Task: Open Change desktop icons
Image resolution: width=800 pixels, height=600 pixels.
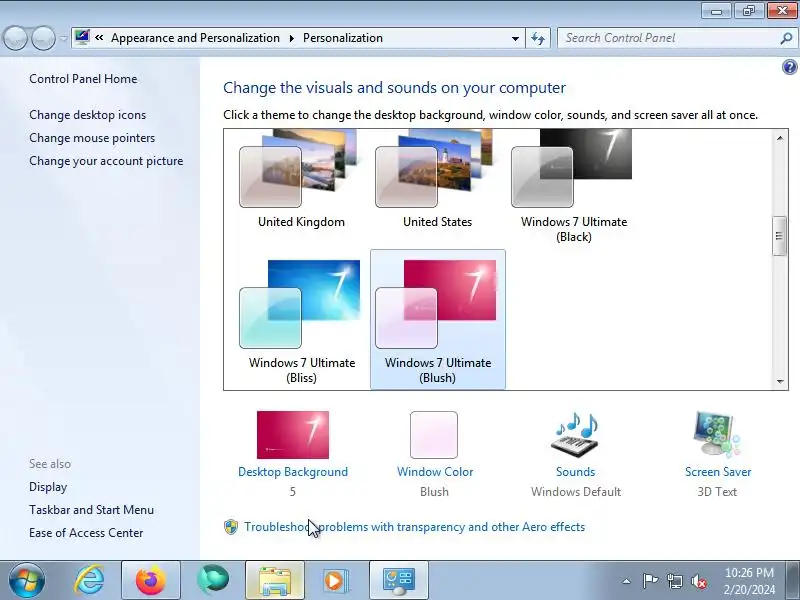Action: (x=87, y=115)
